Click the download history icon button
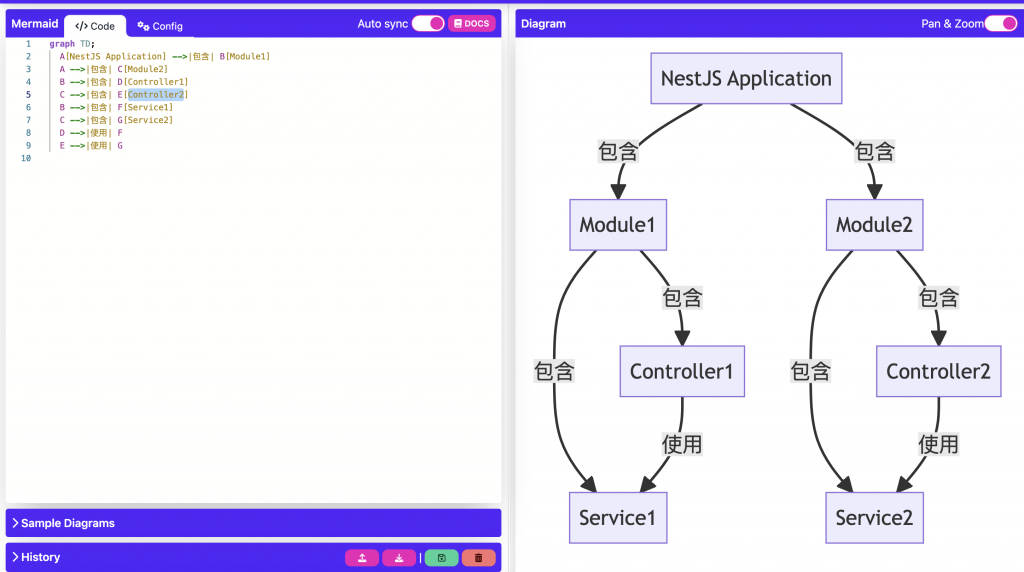This screenshot has height=572, width=1024. (x=398, y=558)
